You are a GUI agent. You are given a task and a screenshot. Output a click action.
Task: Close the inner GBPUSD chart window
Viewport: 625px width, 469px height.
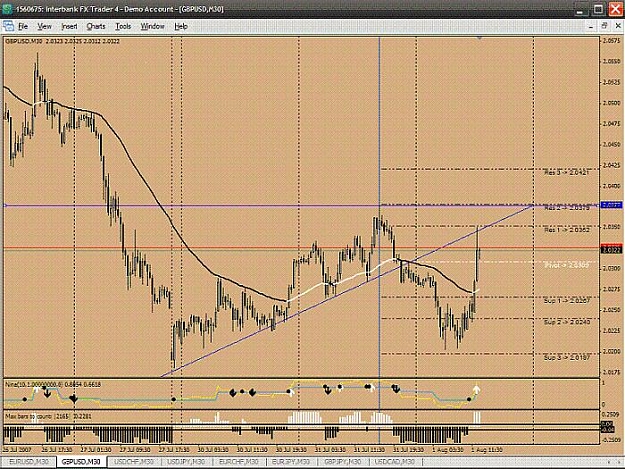point(618,26)
